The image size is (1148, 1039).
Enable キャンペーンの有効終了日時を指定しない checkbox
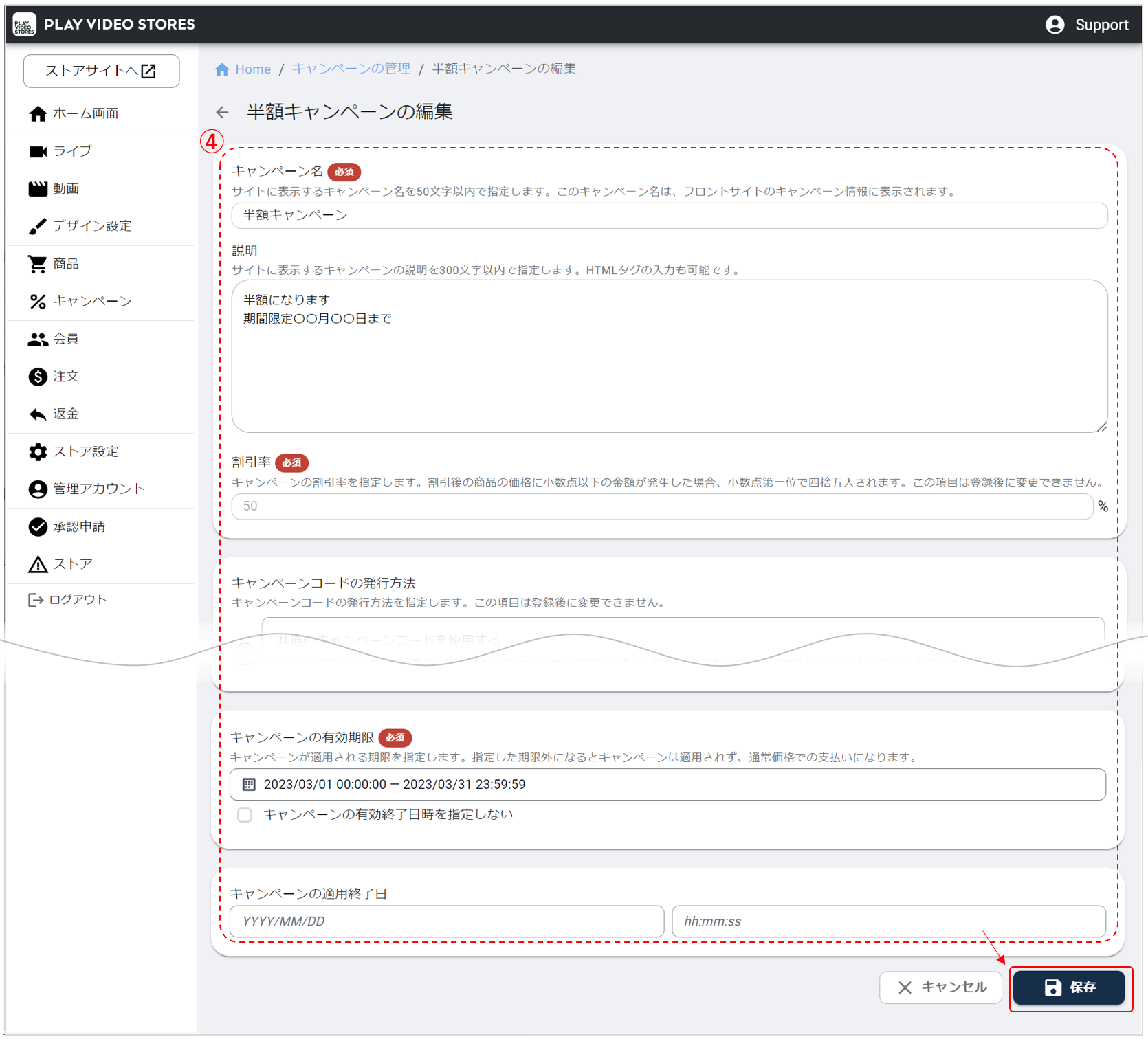(x=245, y=815)
